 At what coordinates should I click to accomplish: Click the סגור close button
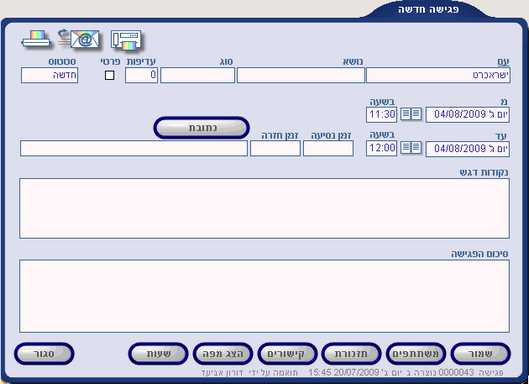[44, 354]
